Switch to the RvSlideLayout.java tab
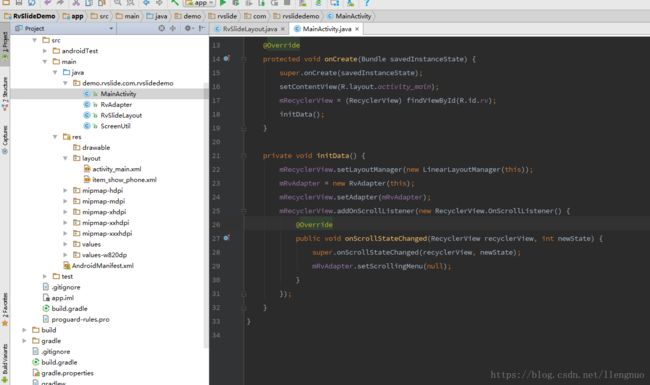The width and height of the screenshot is (650, 385). click(250, 29)
